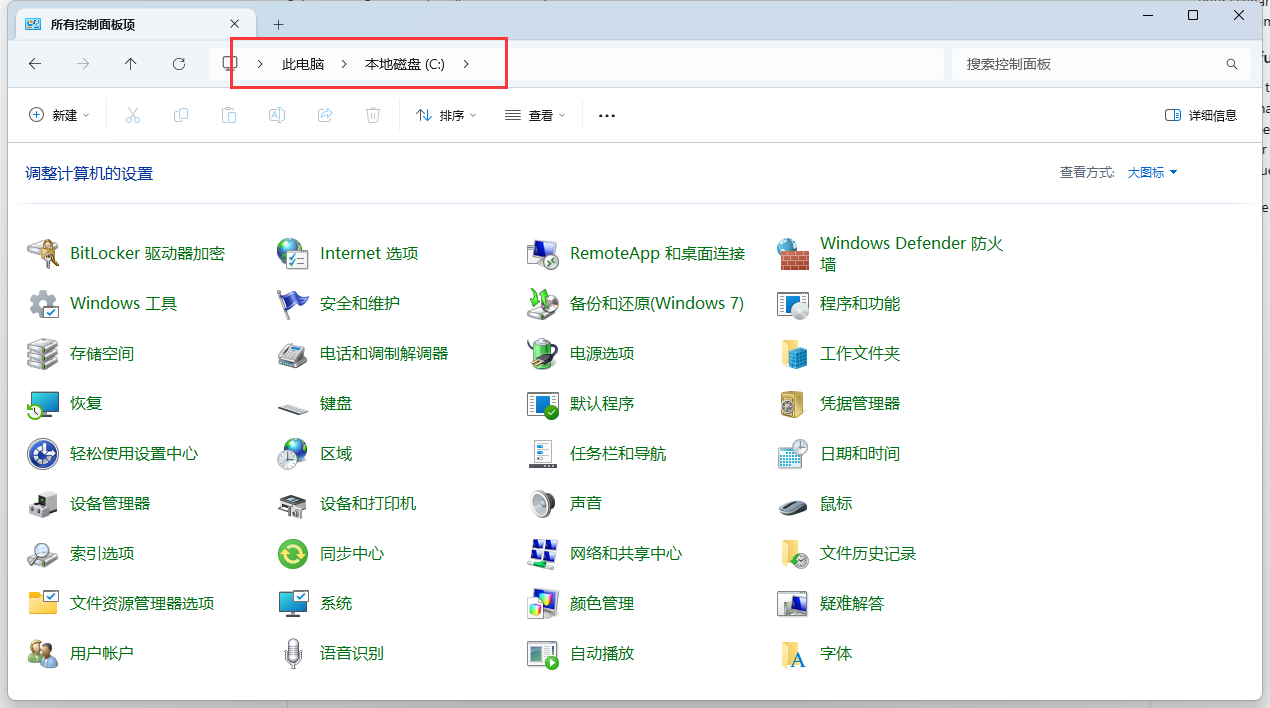Click the 新建 button

point(60,116)
